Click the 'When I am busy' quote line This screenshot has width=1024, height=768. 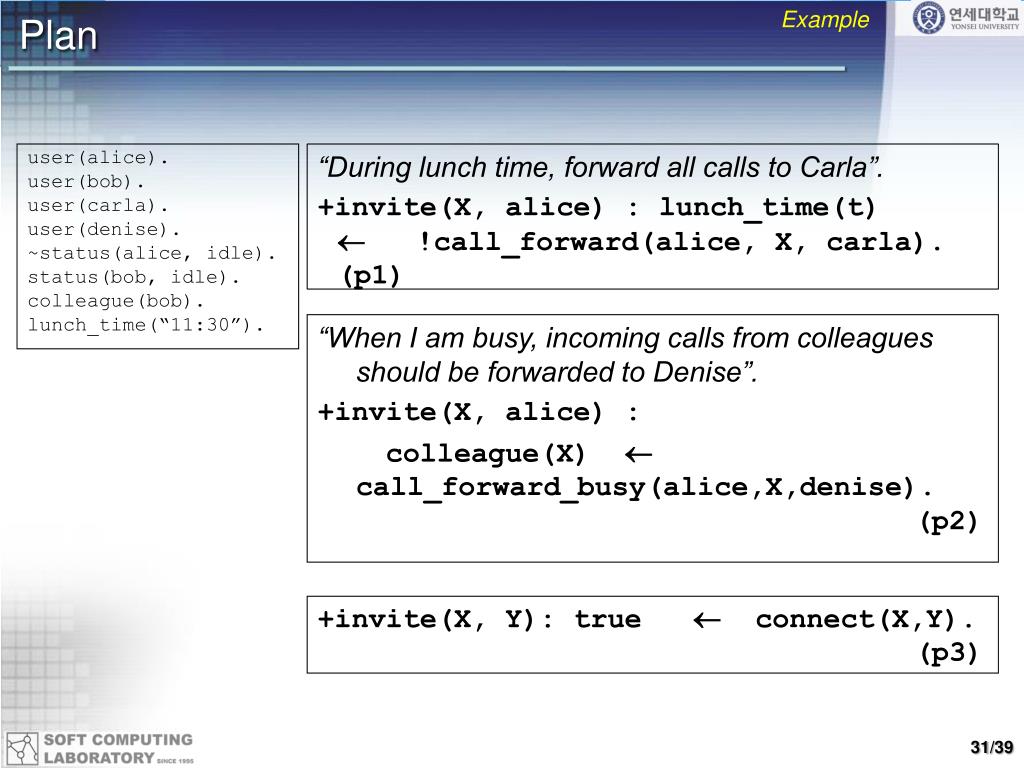(x=626, y=339)
